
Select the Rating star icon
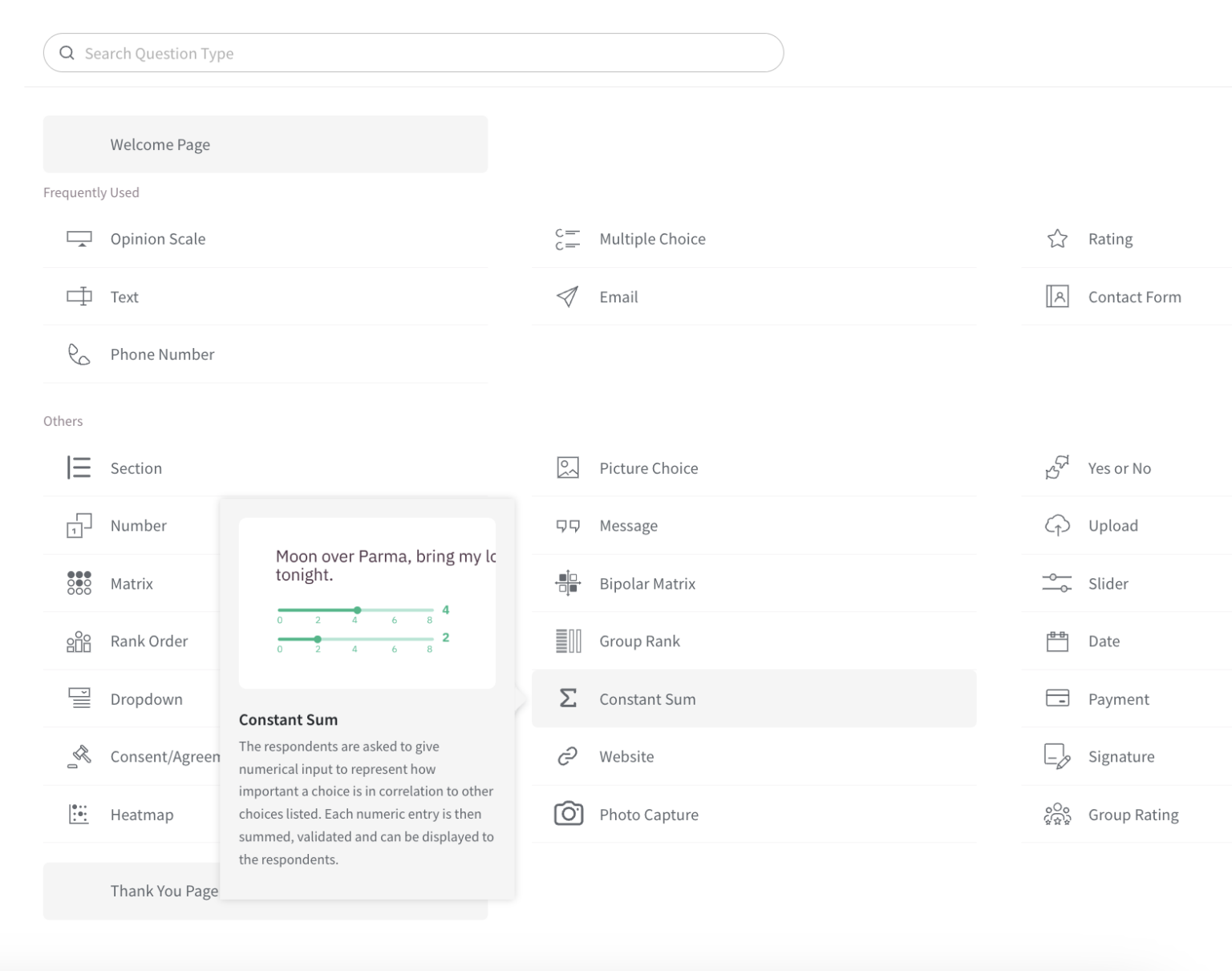coord(1057,239)
